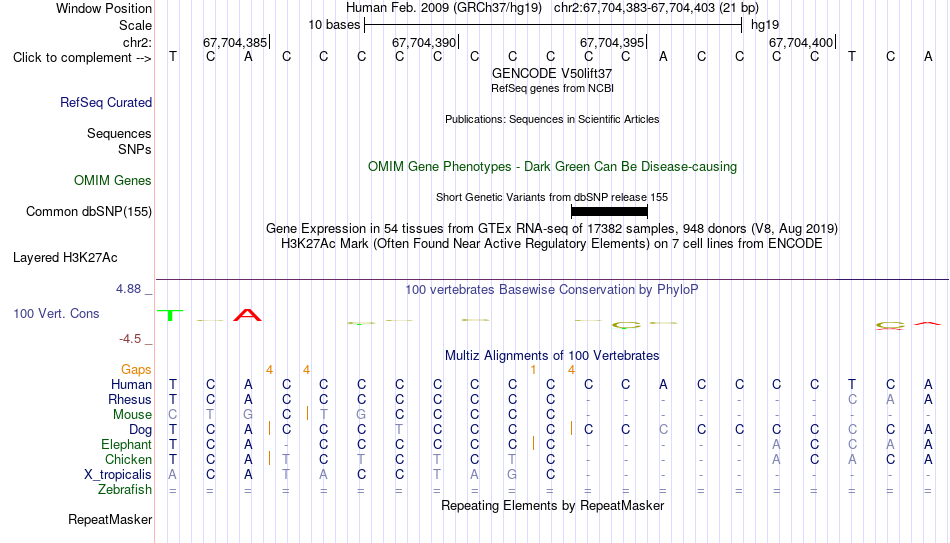This screenshot has height=543, width=950.
Task: Click the Scale track label
Action: coord(135,25)
